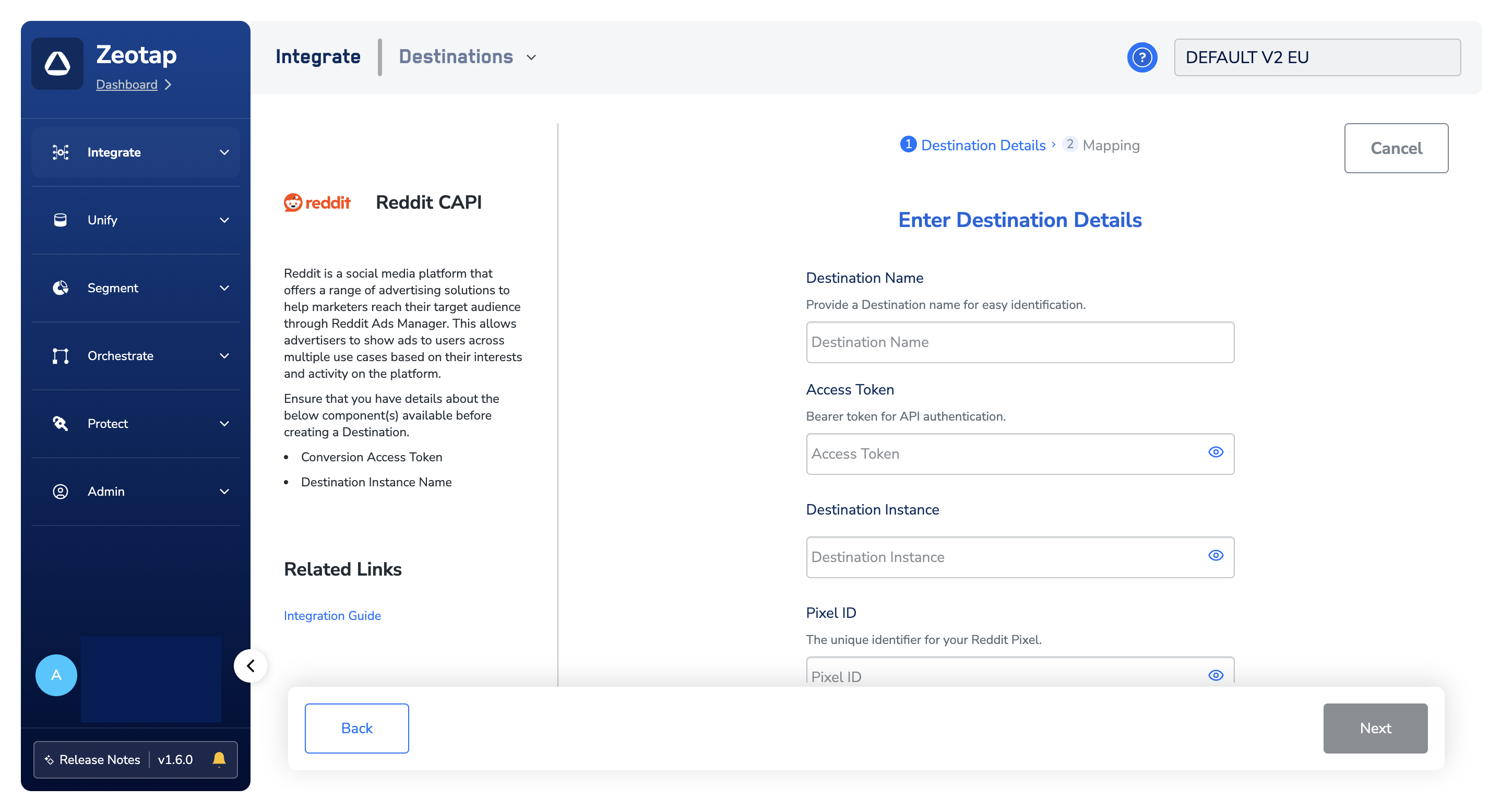Collapse sidebar using the left arrow button
The image size is (1501, 812).
point(251,665)
